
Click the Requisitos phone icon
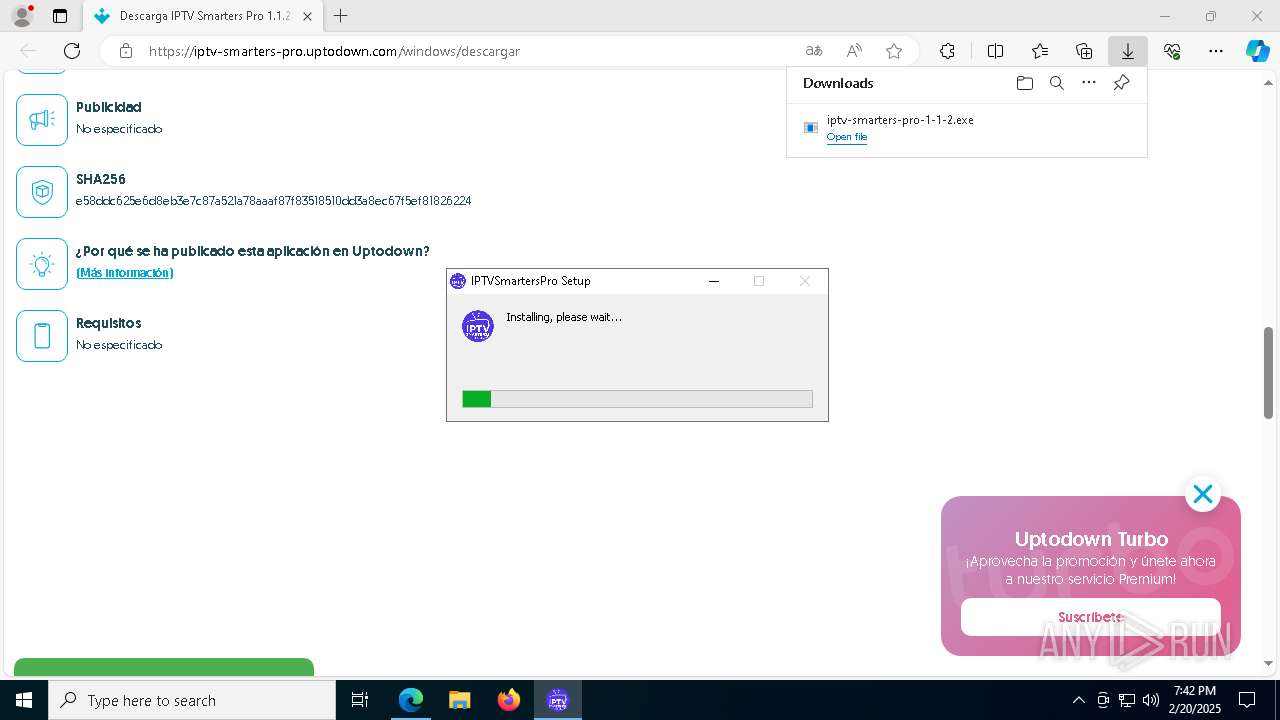pos(42,336)
